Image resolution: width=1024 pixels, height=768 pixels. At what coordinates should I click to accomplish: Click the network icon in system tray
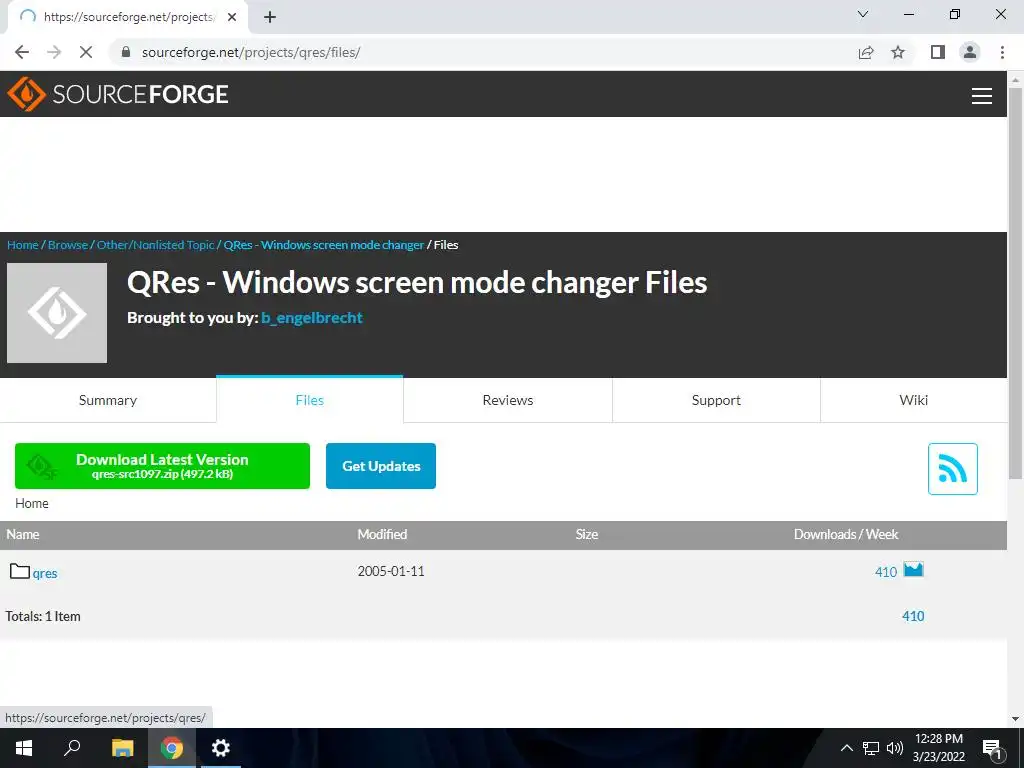tap(871, 748)
